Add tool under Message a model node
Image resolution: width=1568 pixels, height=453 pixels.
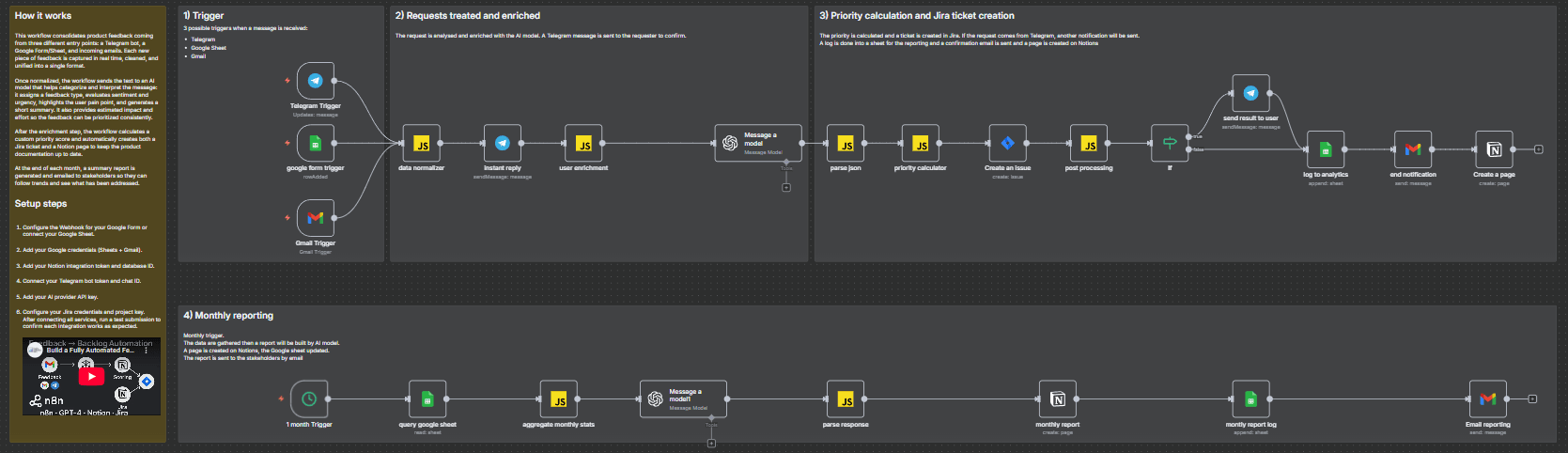click(x=786, y=187)
